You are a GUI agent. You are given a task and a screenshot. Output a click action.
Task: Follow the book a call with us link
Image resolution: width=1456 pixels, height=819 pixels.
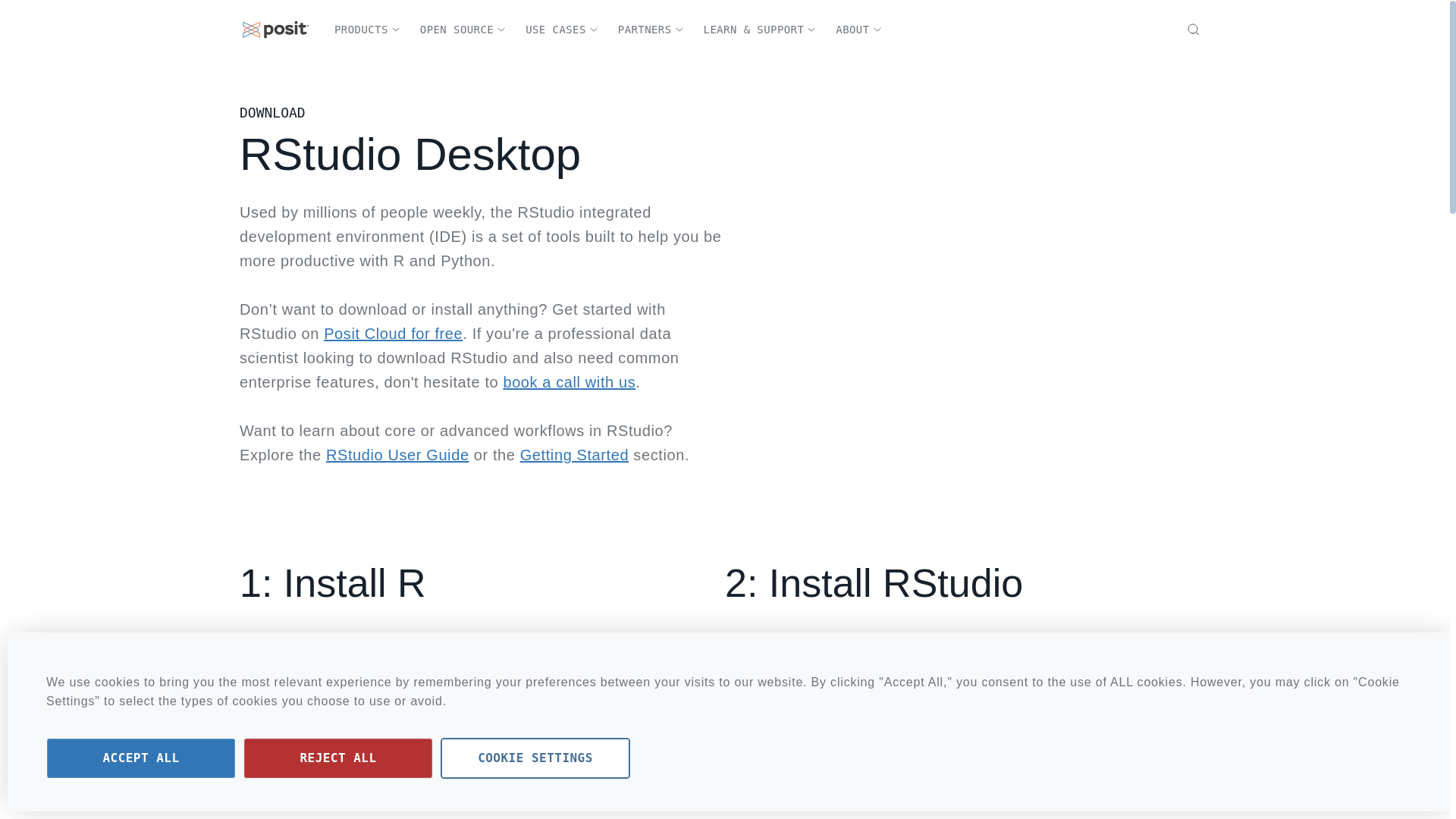(x=569, y=382)
